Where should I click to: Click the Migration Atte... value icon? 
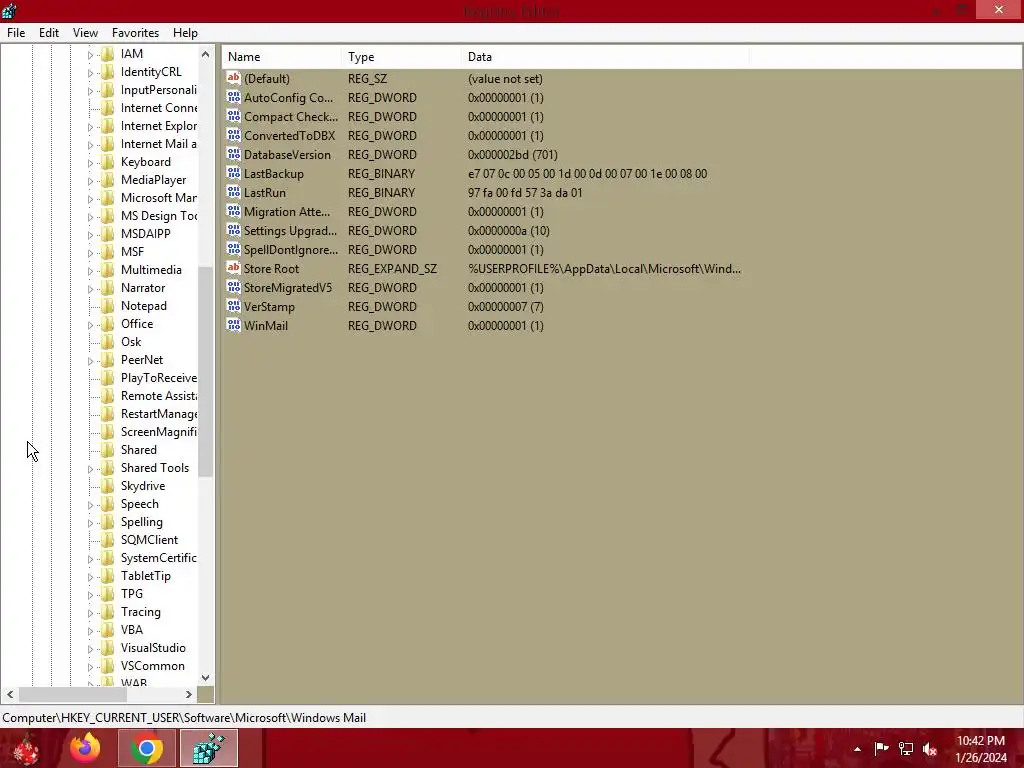click(233, 211)
